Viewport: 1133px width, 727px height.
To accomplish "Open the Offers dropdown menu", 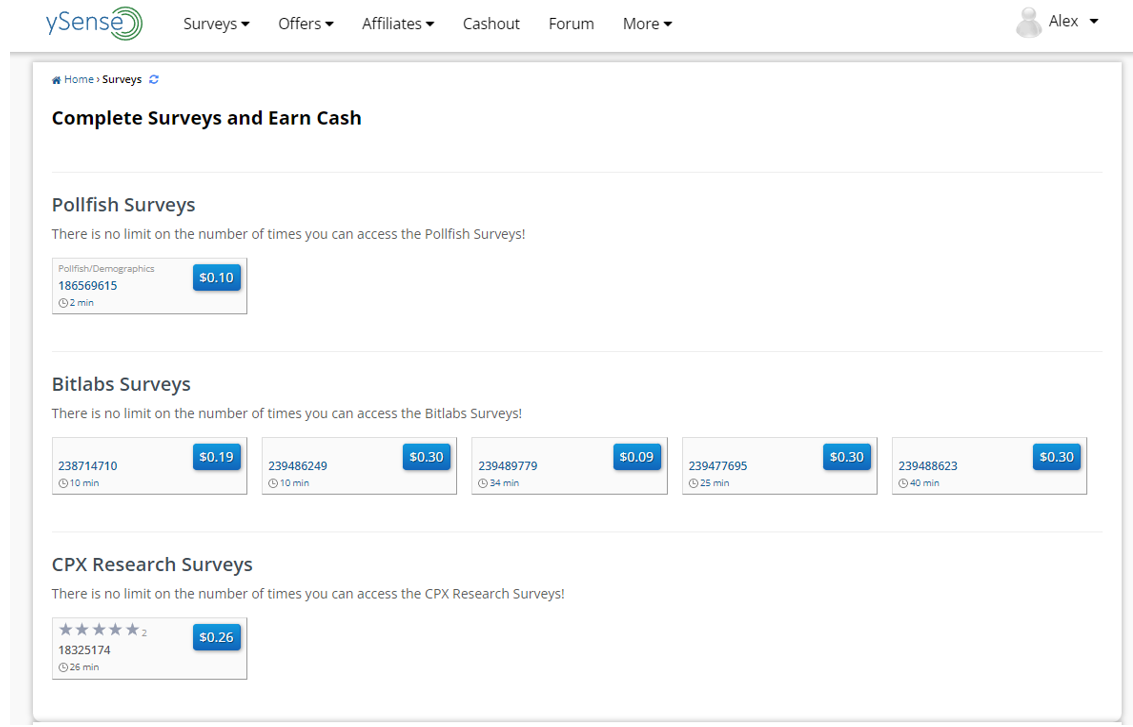I will tap(306, 24).
